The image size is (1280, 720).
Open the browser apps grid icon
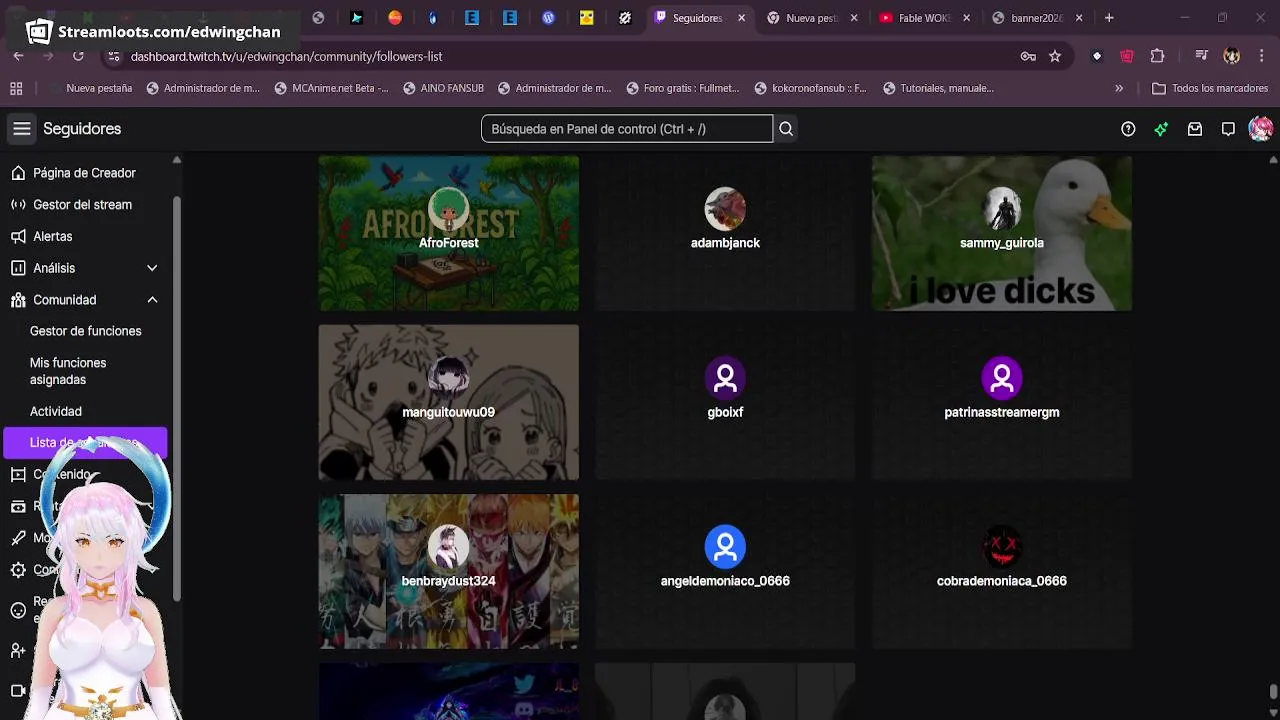[x=16, y=88]
